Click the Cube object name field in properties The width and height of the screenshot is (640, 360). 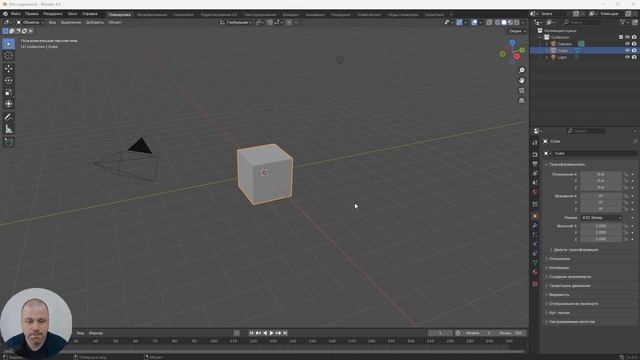tap(594, 153)
